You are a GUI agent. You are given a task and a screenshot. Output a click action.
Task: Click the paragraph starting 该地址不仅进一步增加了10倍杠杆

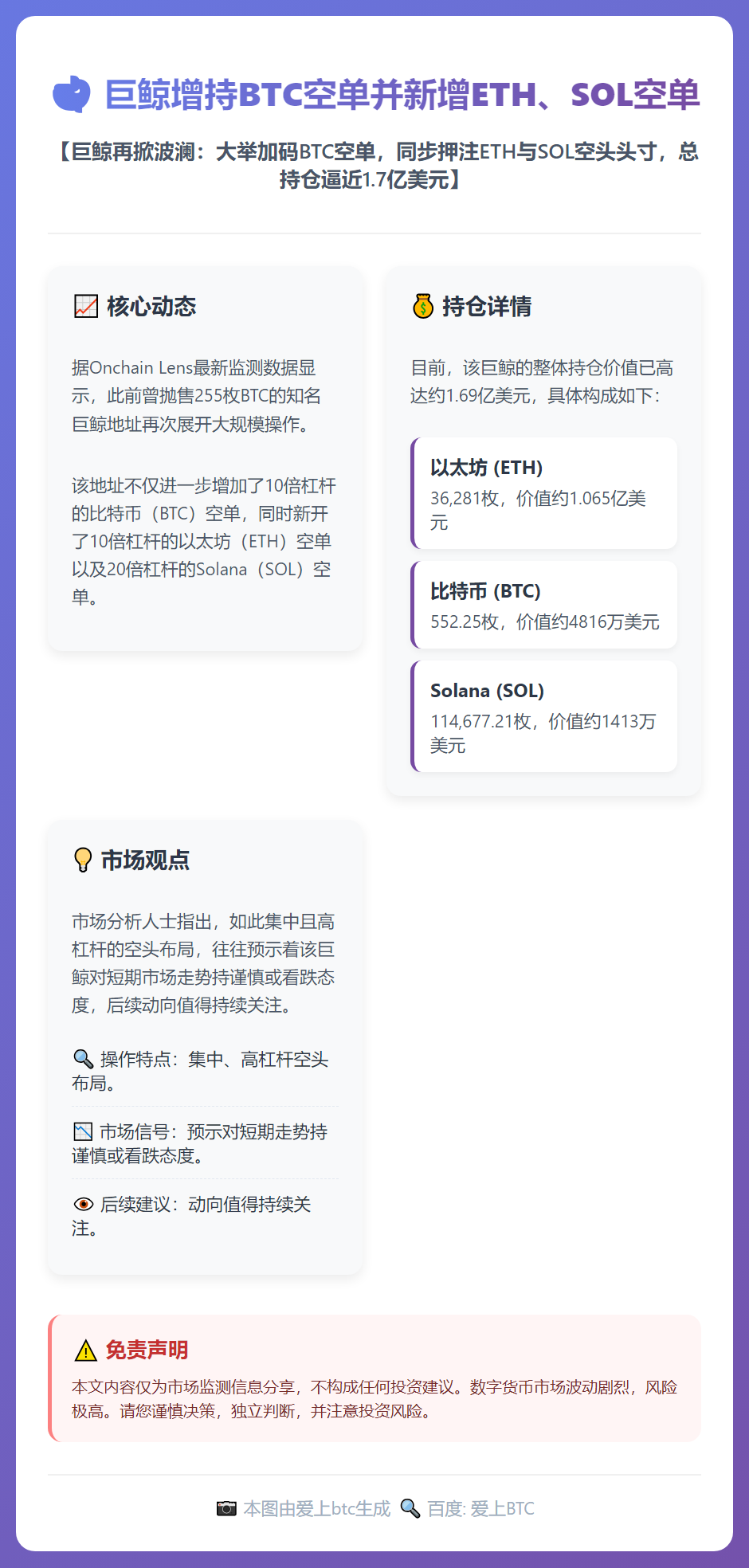pyautogui.click(x=204, y=542)
